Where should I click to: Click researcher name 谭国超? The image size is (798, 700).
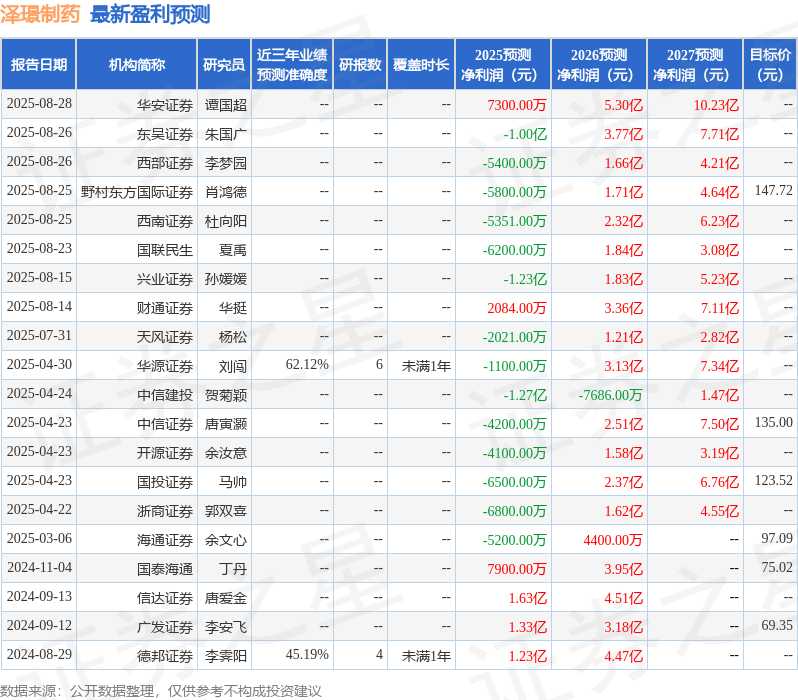click(x=226, y=105)
